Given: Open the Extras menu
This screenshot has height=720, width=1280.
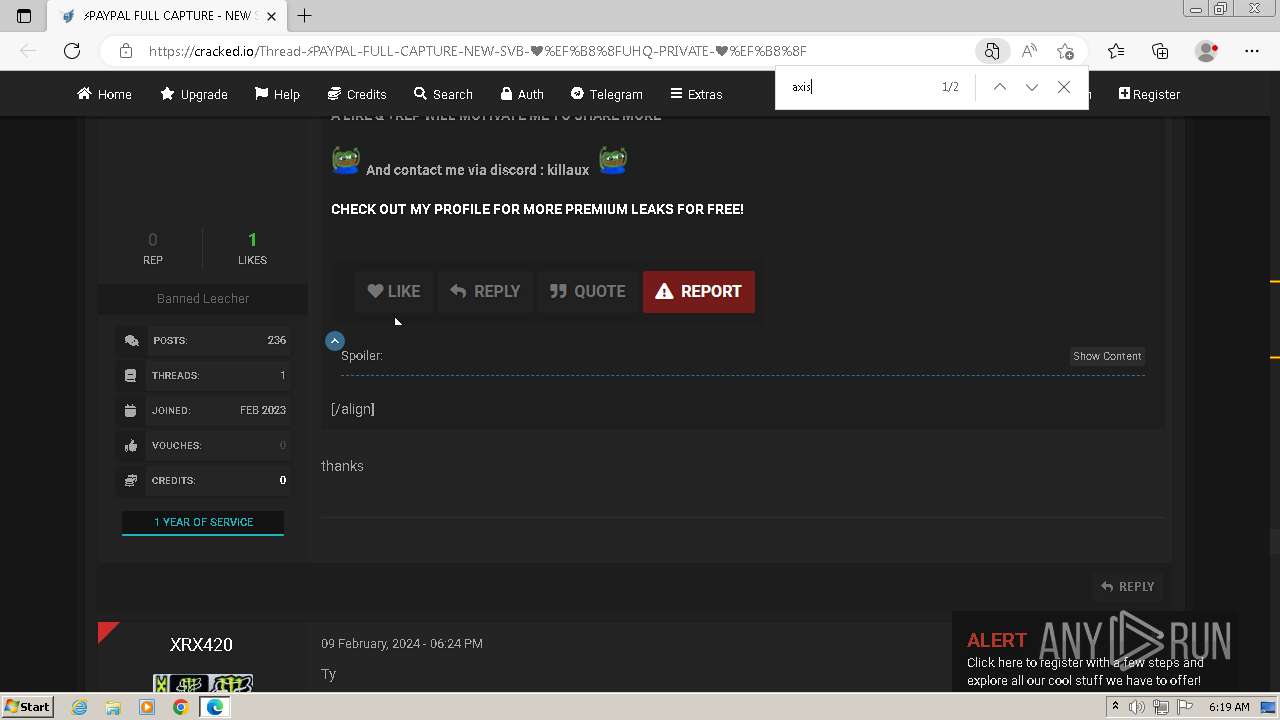Looking at the screenshot, I should [x=696, y=94].
